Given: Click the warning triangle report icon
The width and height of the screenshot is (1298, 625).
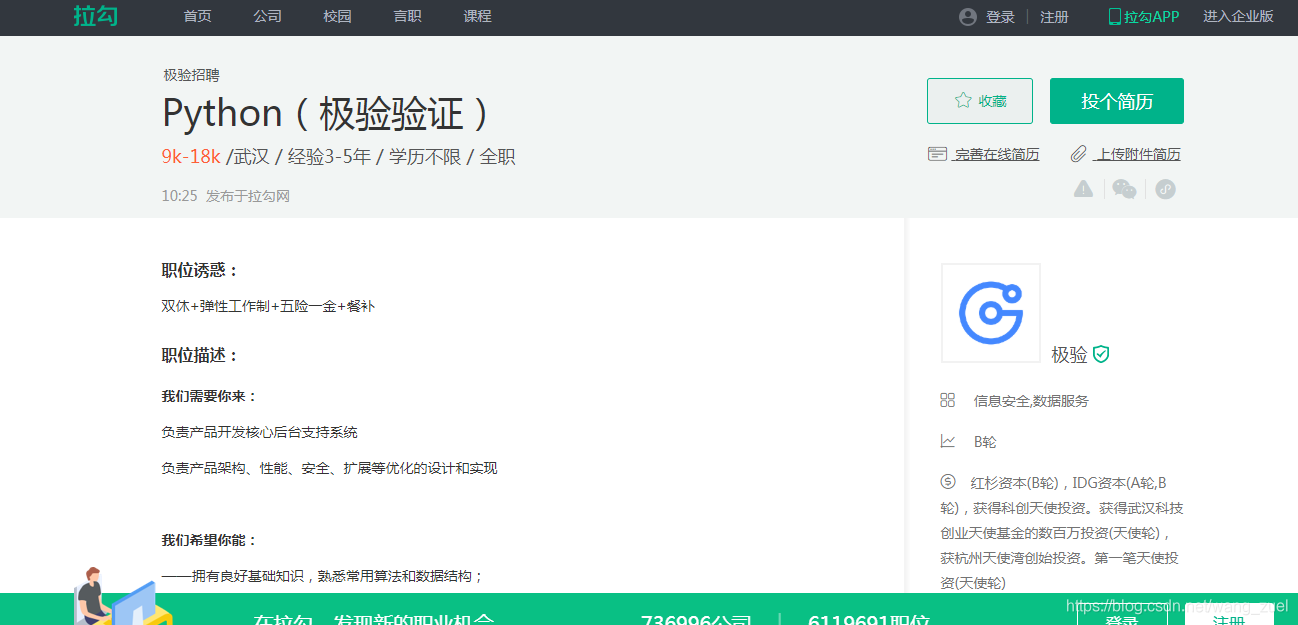Looking at the screenshot, I should coord(1083,189).
